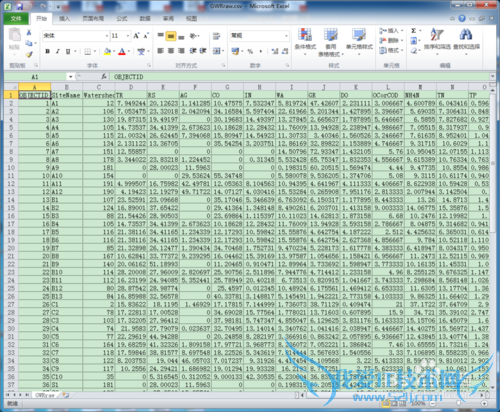The height and width of the screenshot is (412, 500).
Task: Select cell B1 containing SiteName
Action: click(x=66, y=95)
